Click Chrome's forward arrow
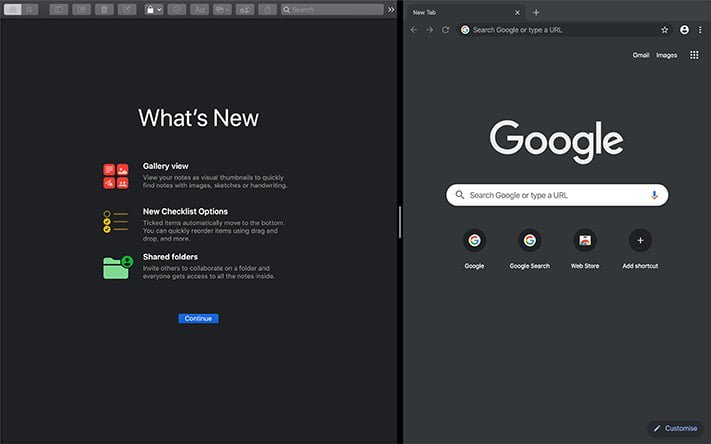Screen dimensions: 711x444 (x=429, y=30)
